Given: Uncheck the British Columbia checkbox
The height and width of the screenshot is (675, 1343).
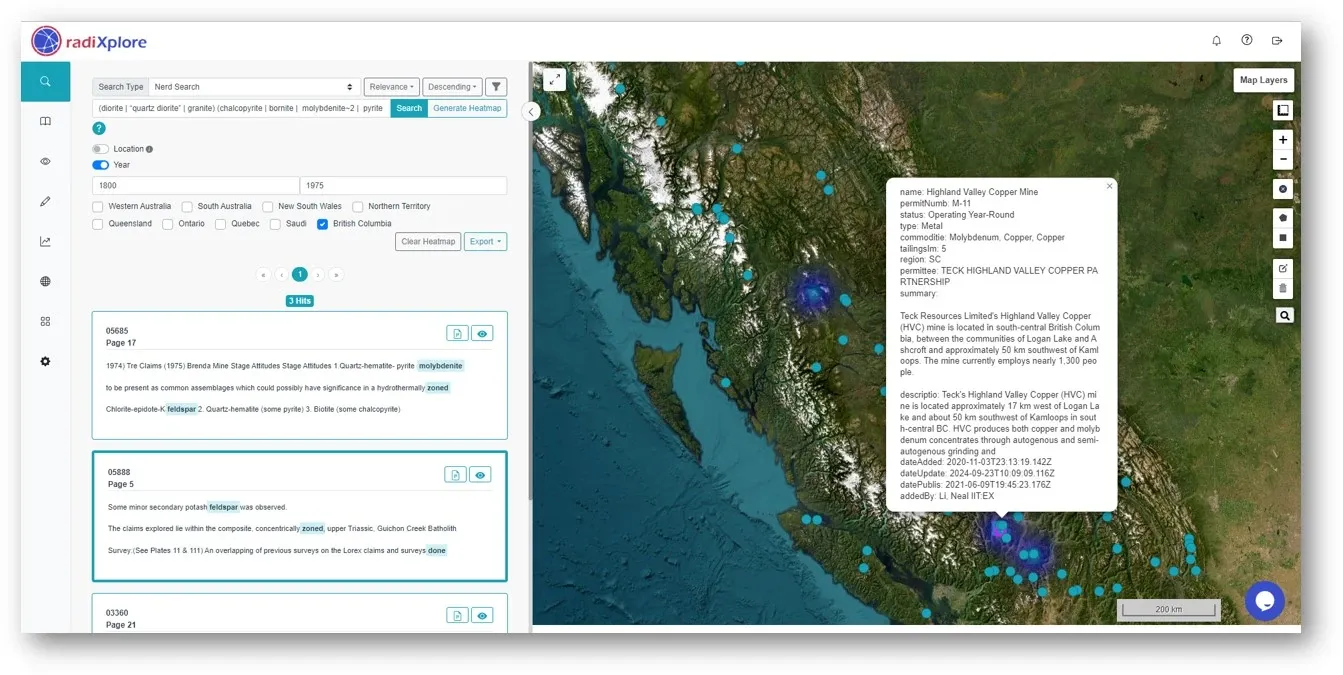Looking at the screenshot, I should coord(322,224).
